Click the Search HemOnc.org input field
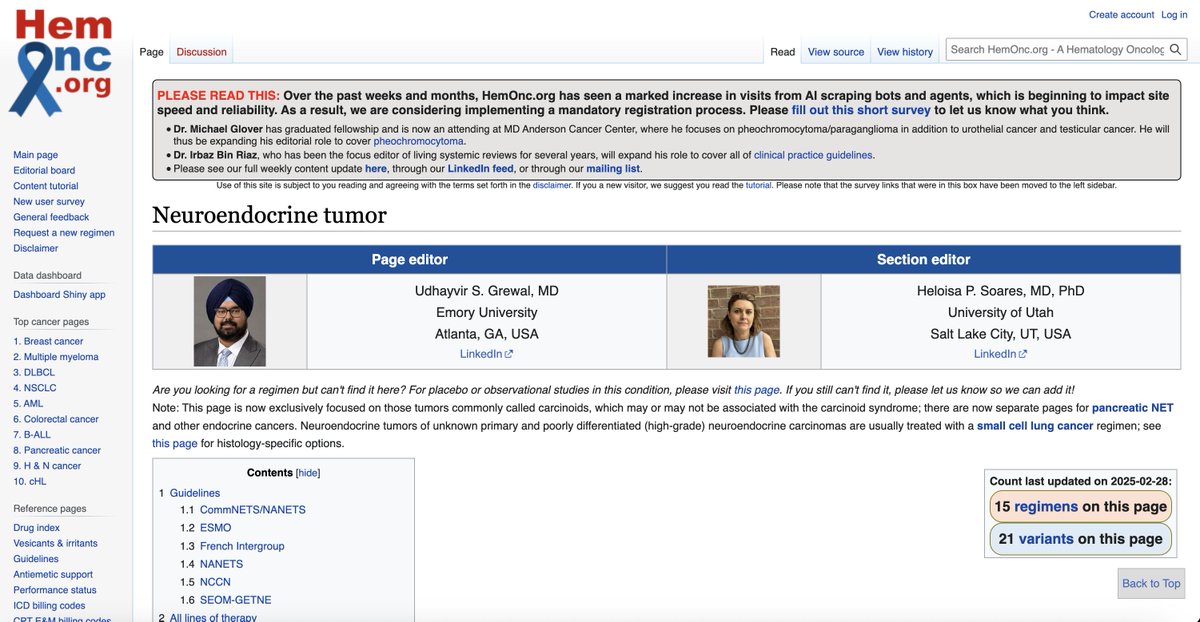 tap(1056, 50)
